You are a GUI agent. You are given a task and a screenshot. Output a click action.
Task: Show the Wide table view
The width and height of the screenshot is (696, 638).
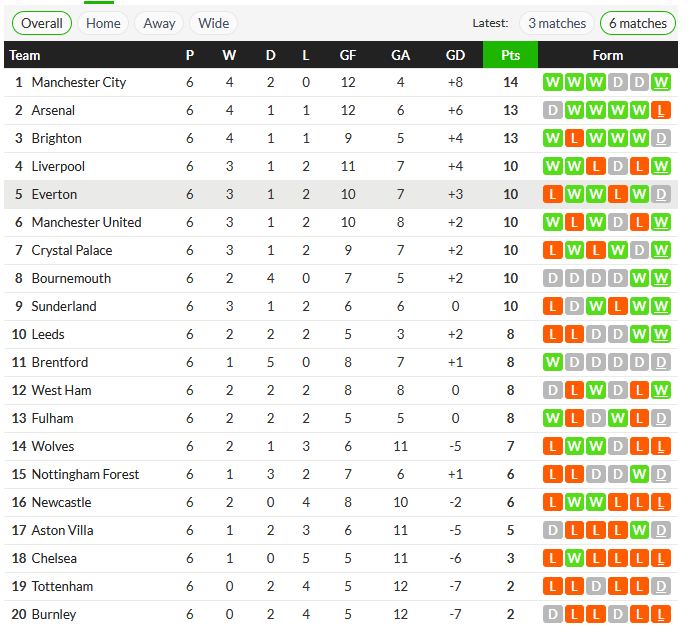(x=214, y=23)
